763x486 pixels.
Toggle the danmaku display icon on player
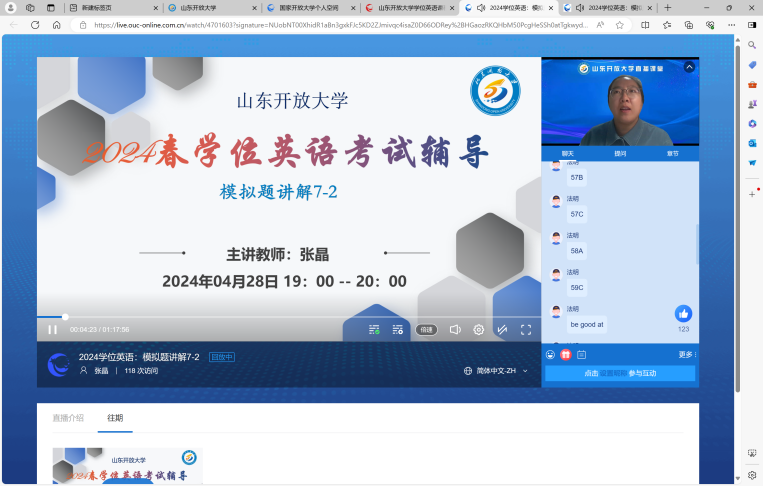374,329
